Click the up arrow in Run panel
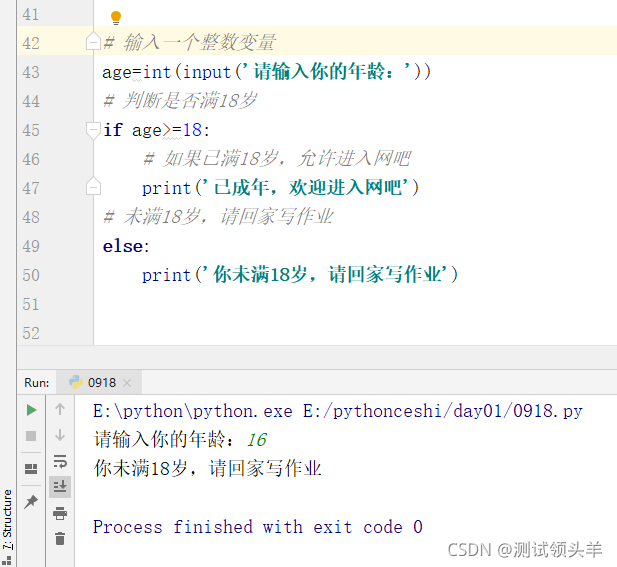The width and height of the screenshot is (617, 567). click(60, 410)
